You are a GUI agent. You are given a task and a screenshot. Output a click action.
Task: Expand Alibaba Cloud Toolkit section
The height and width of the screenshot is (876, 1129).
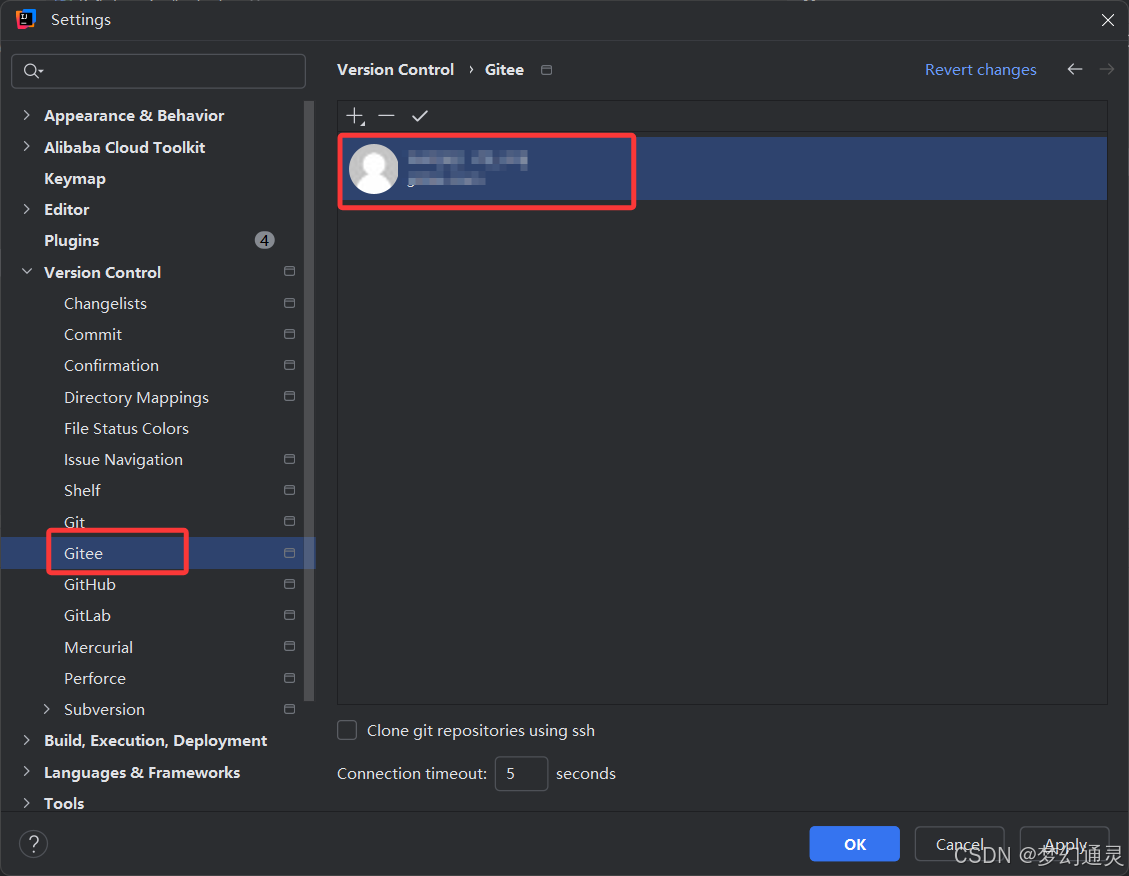pyautogui.click(x=27, y=147)
